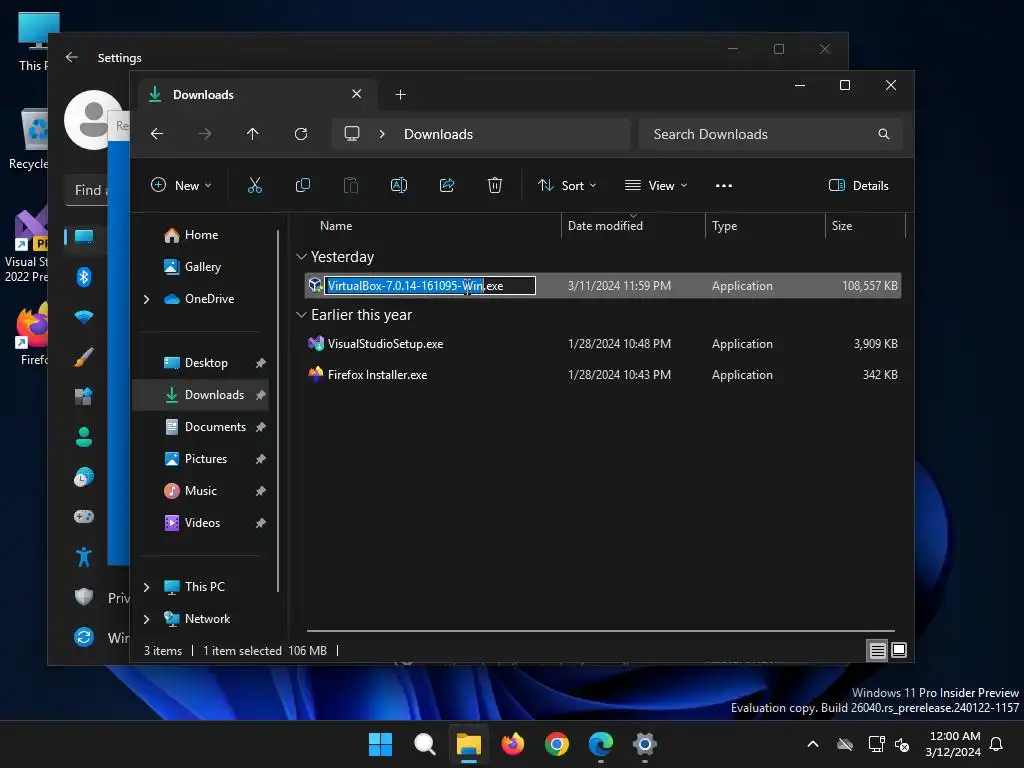Switch to details list view icon
This screenshot has height=768, width=1024.
[877, 650]
